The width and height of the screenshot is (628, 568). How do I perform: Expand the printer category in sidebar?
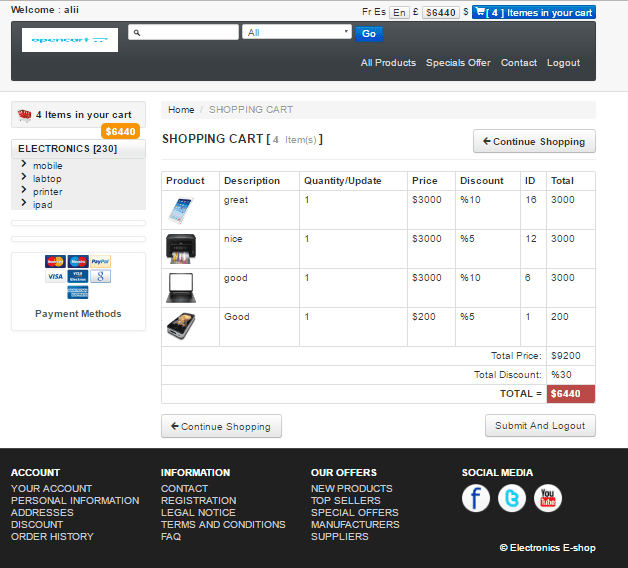[47, 192]
